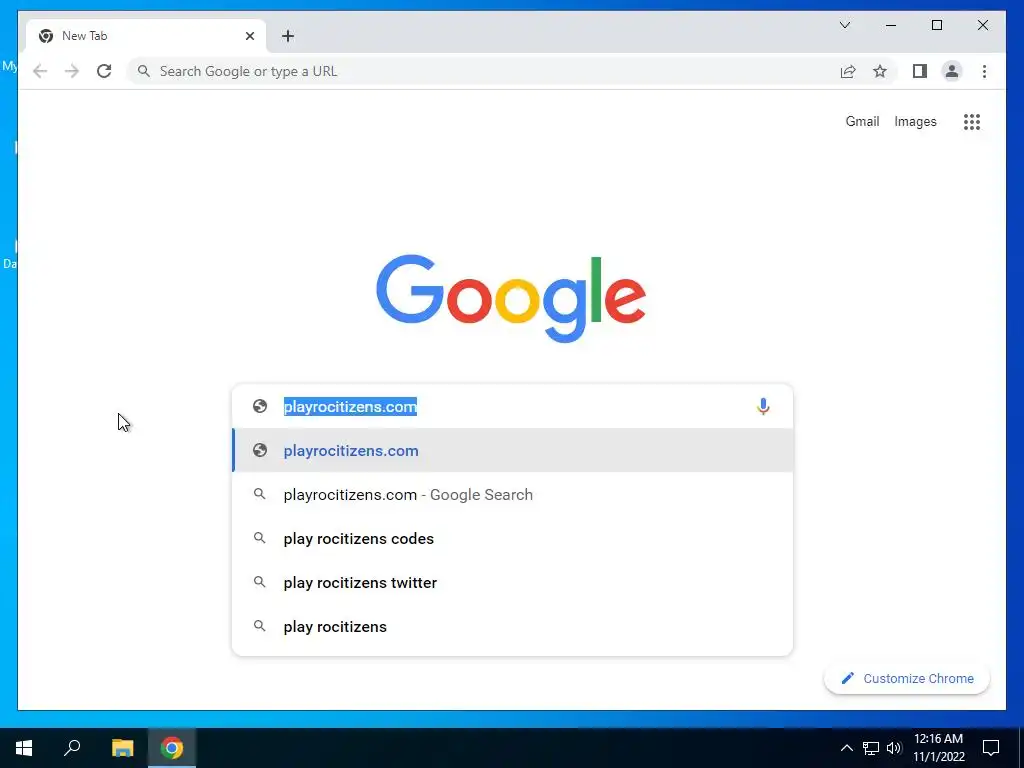The width and height of the screenshot is (1024, 768).
Task: Close the New Tab tab
Action: (x=249, y=36)
